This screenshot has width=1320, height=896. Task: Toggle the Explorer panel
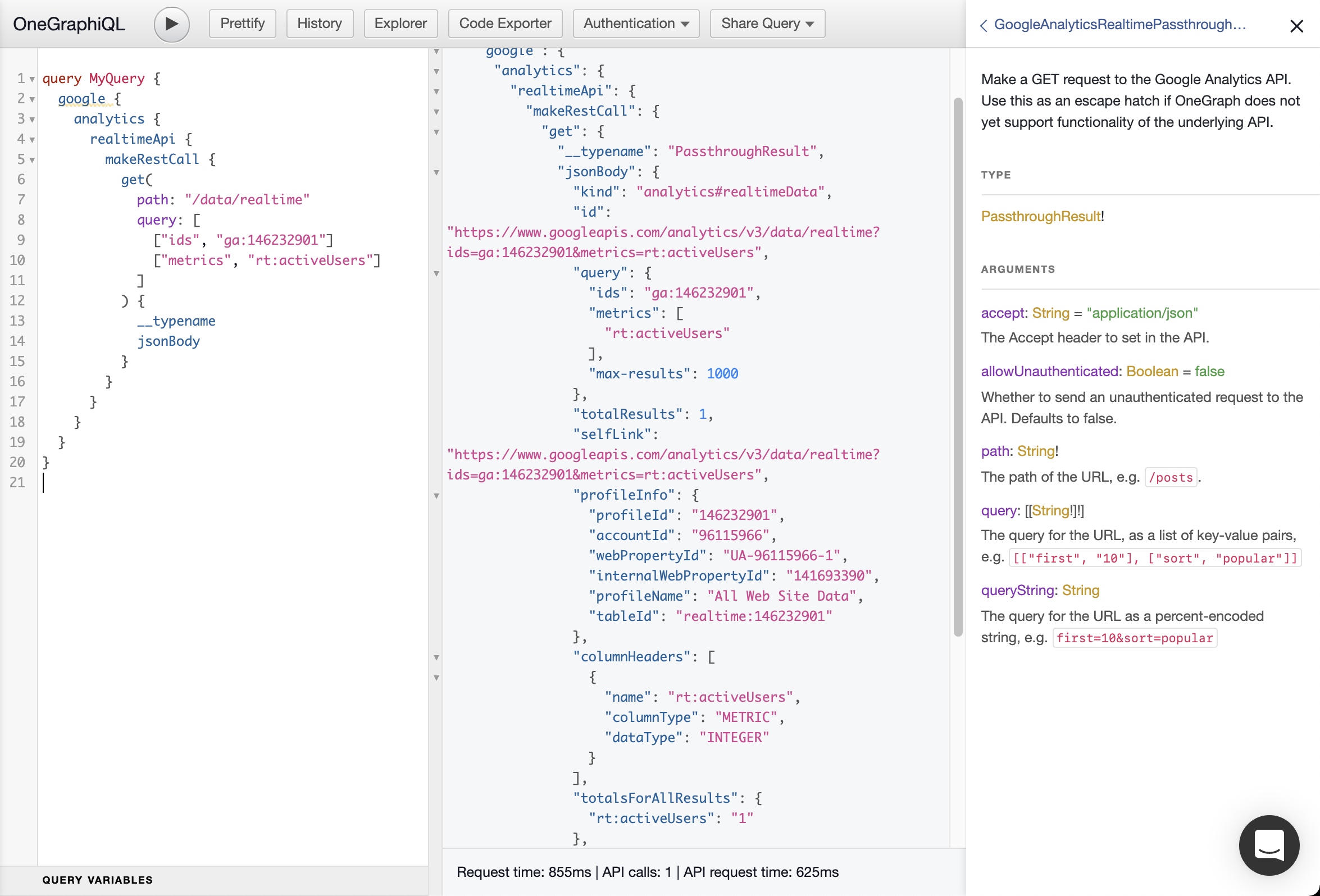tap(400, 24)
